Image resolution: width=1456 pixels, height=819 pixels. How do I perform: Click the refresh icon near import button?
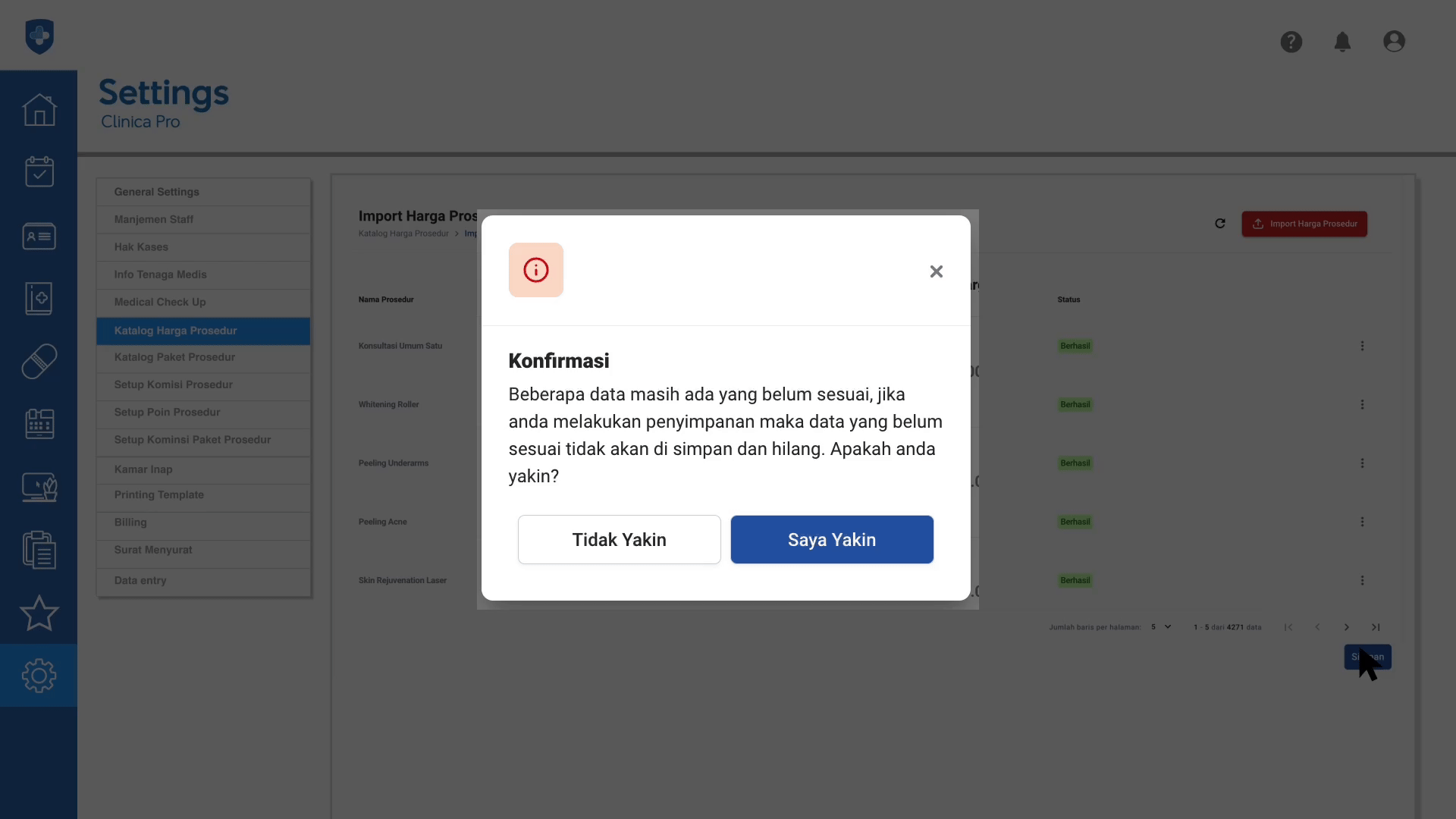1220,224
